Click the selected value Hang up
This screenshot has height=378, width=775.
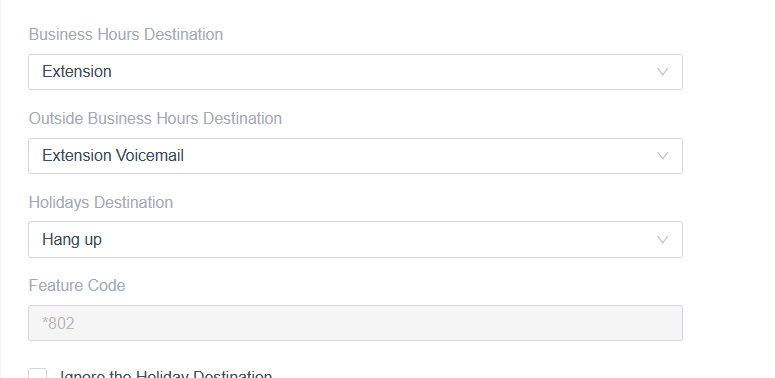[x=72, y=240]
